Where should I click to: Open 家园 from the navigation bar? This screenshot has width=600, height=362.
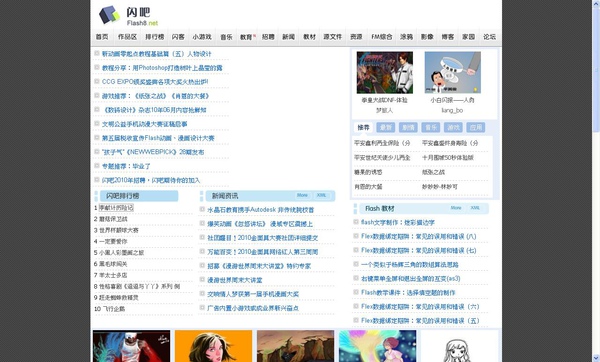tap(468, 37)
